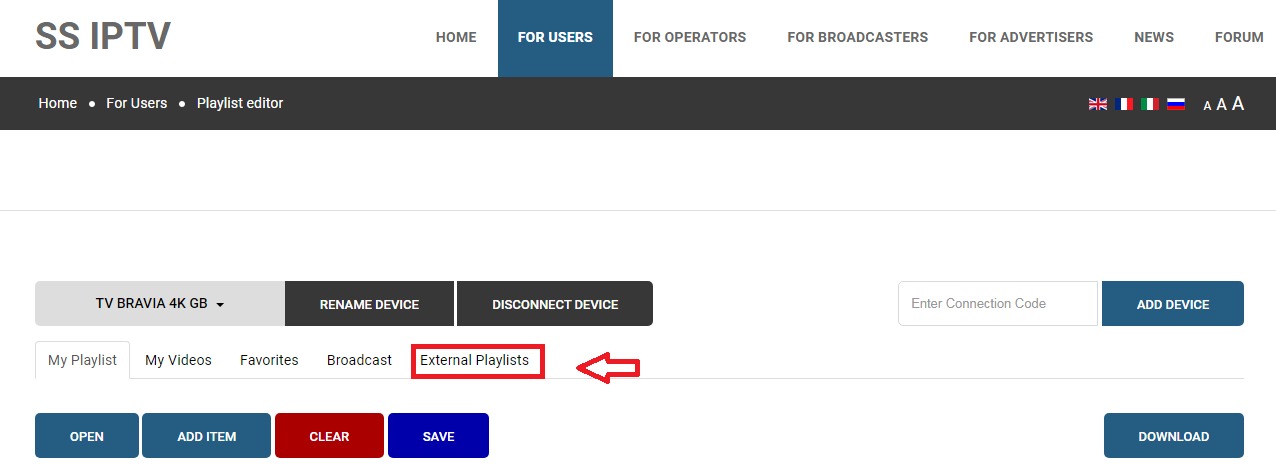This screenshot has width=1276, height=474.
Task: Switch language using the UK flag
Action: (x=1097, y=104)
